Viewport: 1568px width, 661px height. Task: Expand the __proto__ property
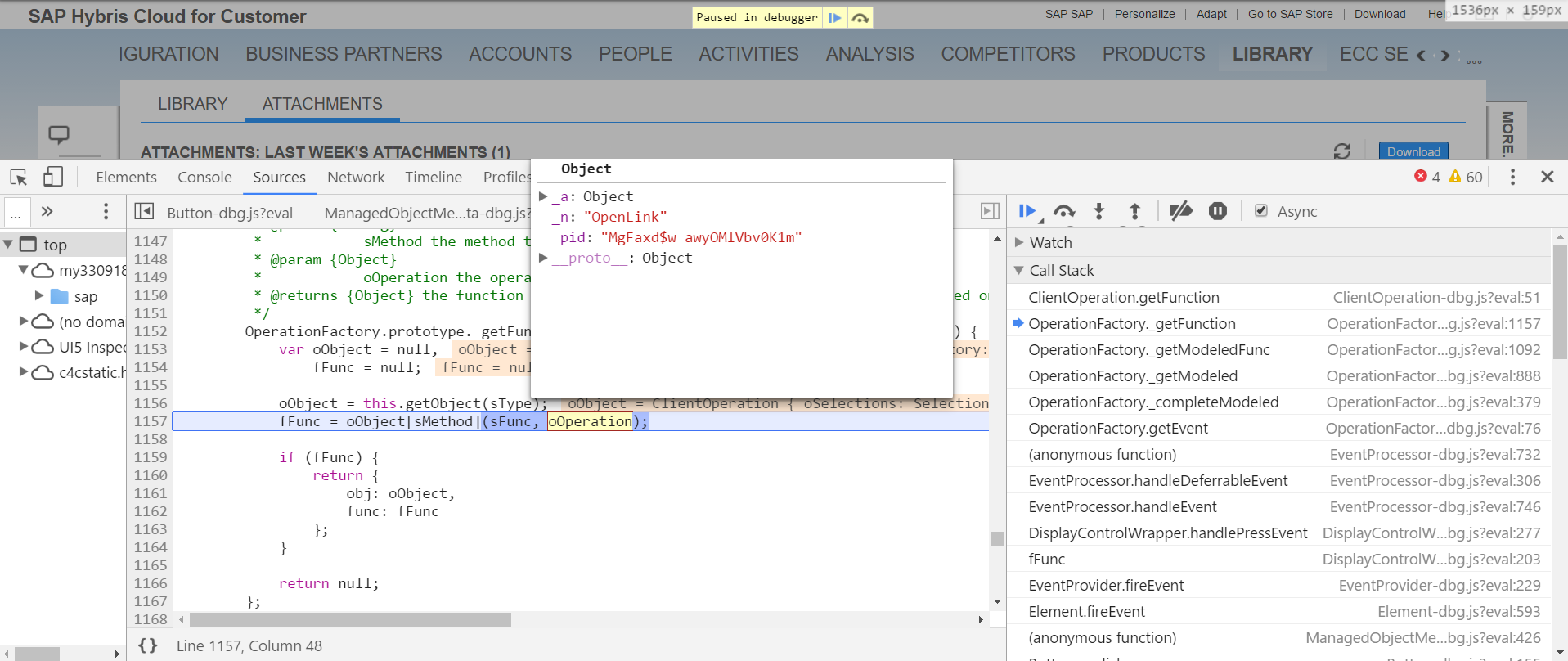543,258
